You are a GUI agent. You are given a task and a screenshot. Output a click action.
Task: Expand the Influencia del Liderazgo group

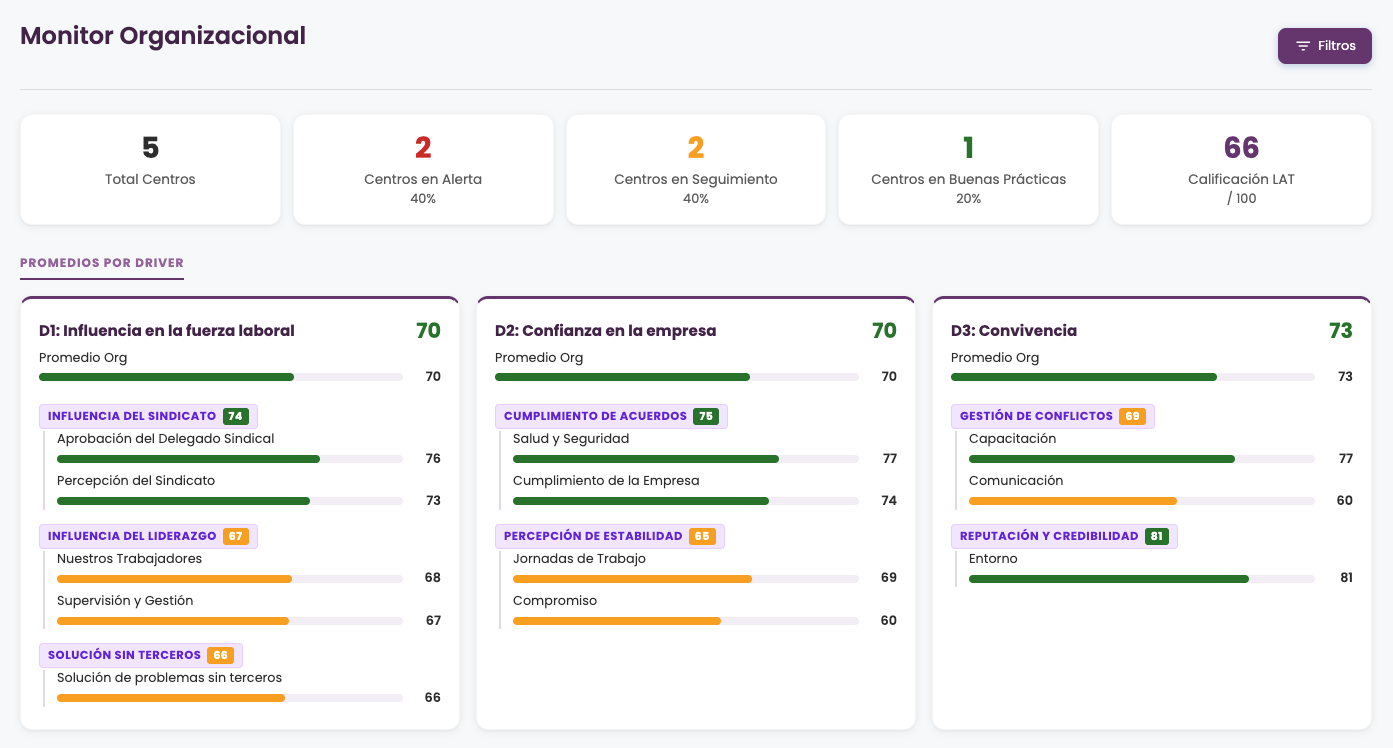point(148,536)
